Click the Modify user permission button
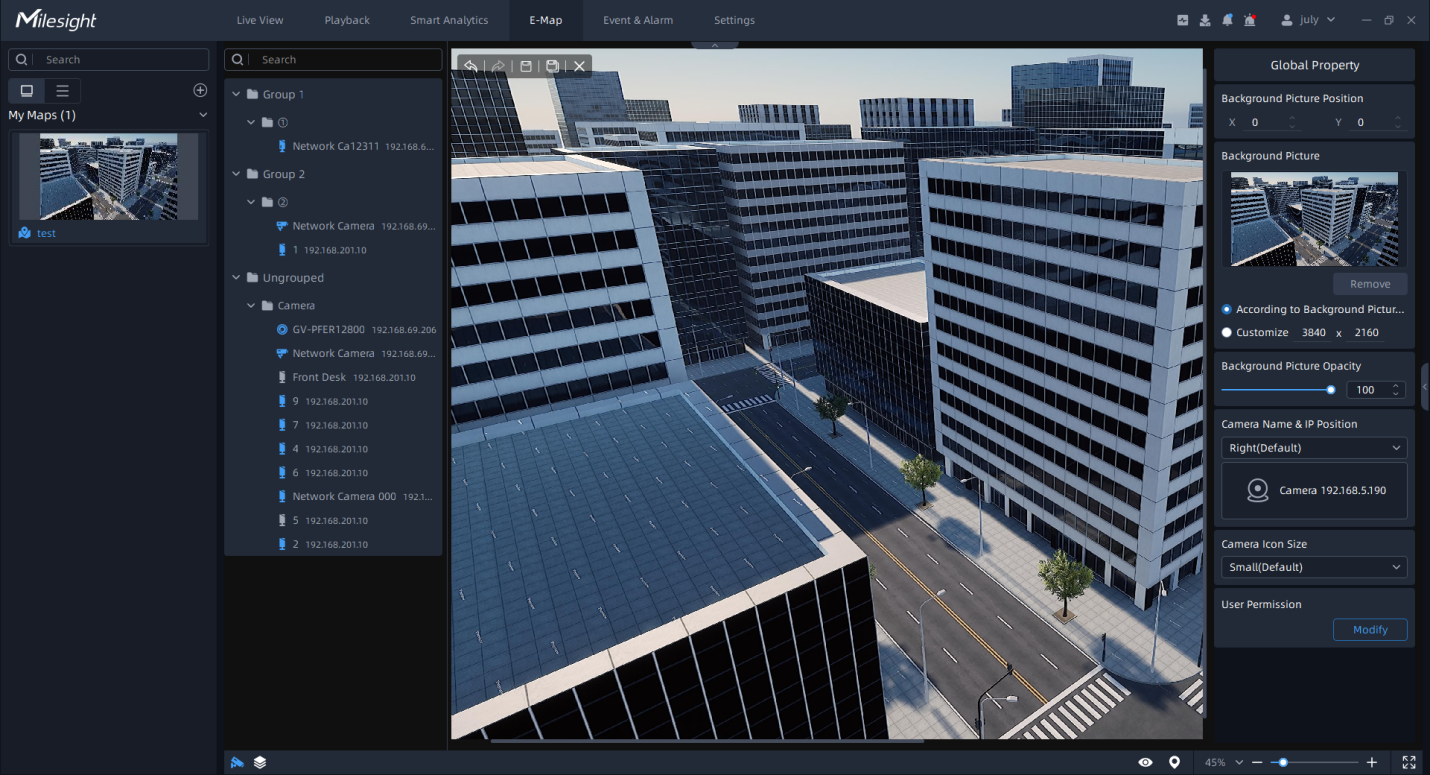 point(1369,630)
